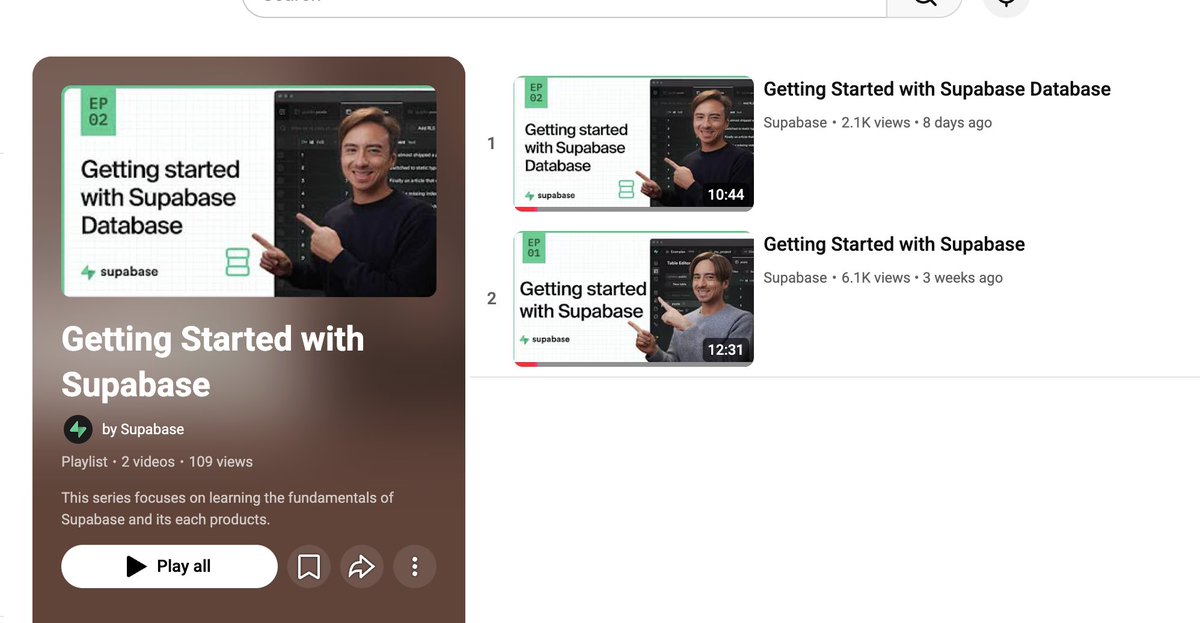Click the 'Playlist • 2 videos • 109 views' text
The image size is (1200, 623).
157,461
